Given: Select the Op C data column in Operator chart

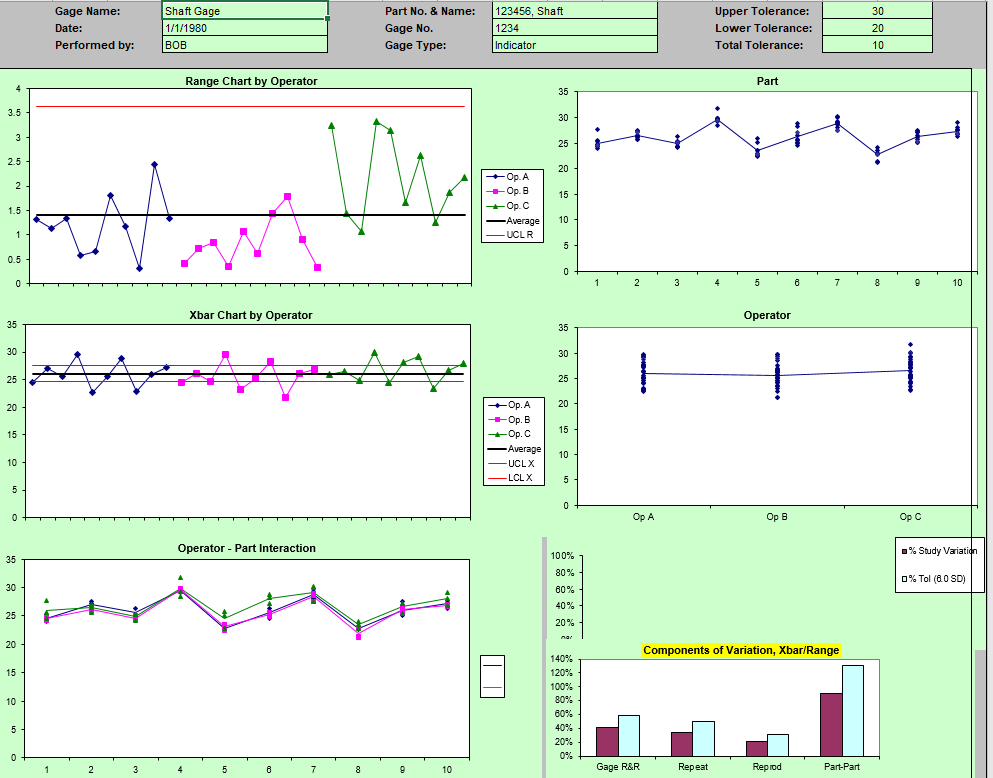Looking at the screenshot, I should pyautogui.click(x=911, y=368).
